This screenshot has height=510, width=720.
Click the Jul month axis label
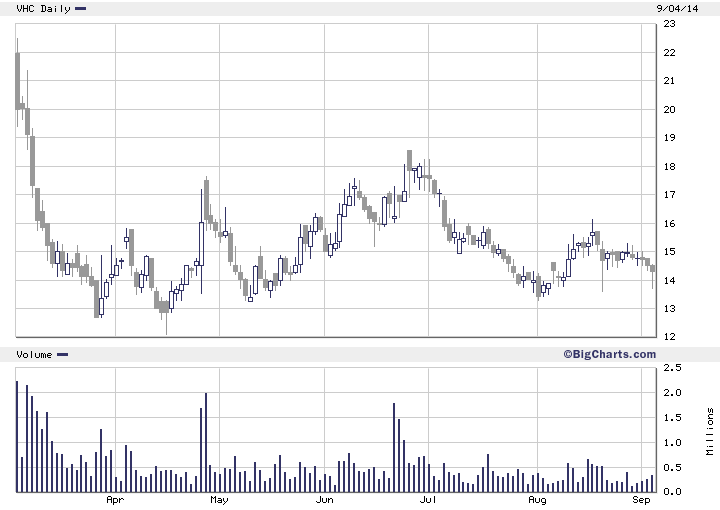click(x=428, y=499)
